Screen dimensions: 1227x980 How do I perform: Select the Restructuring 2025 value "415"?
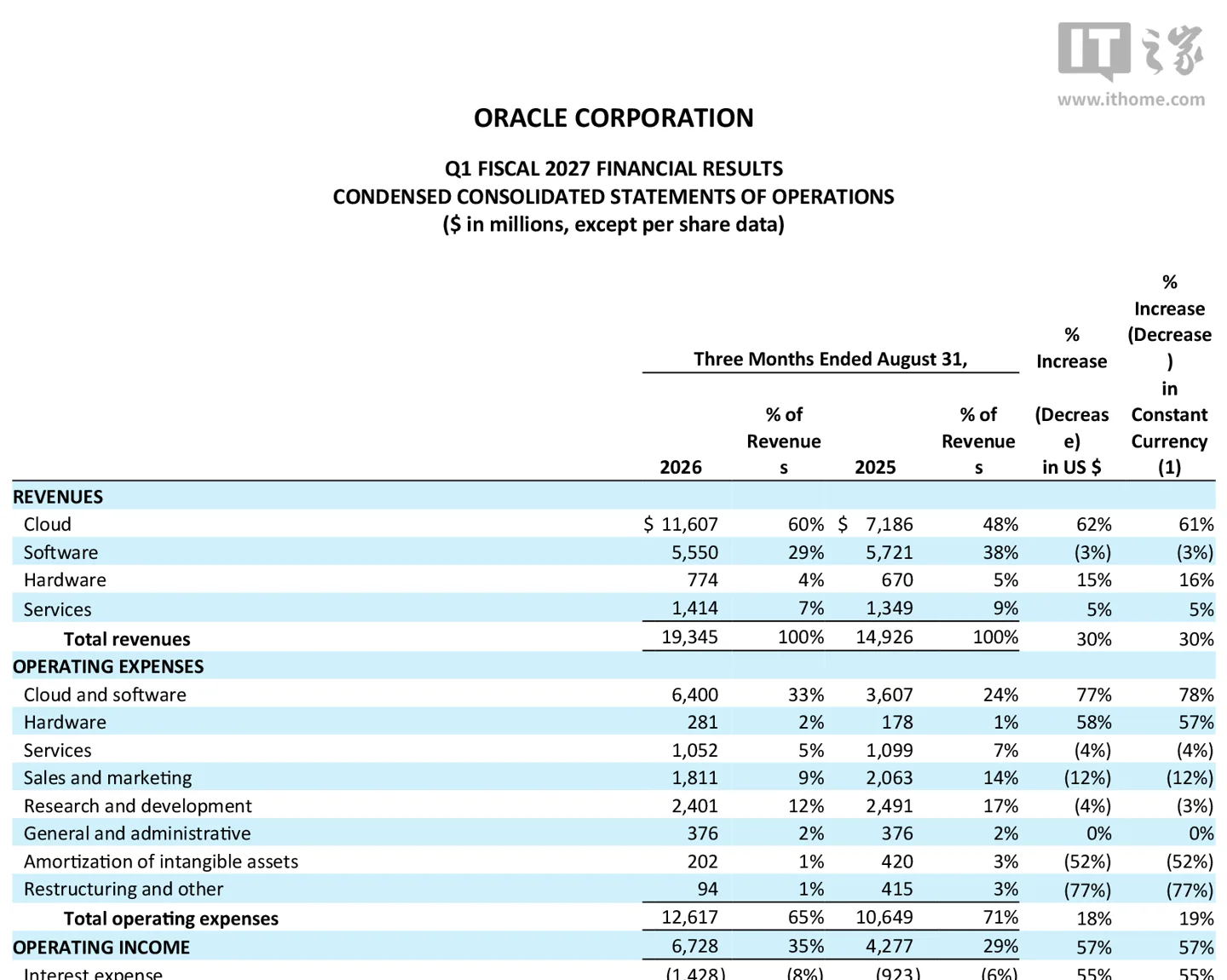coord(897,889)
